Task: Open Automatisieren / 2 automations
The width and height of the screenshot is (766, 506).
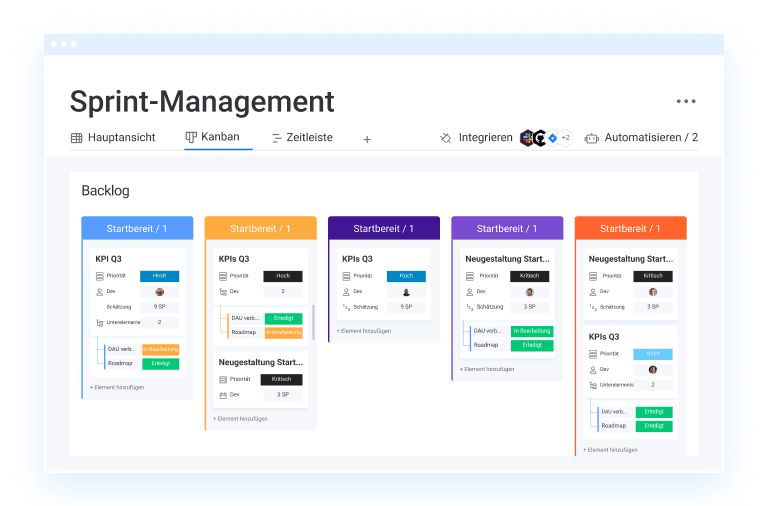Action: pos(651,138)
